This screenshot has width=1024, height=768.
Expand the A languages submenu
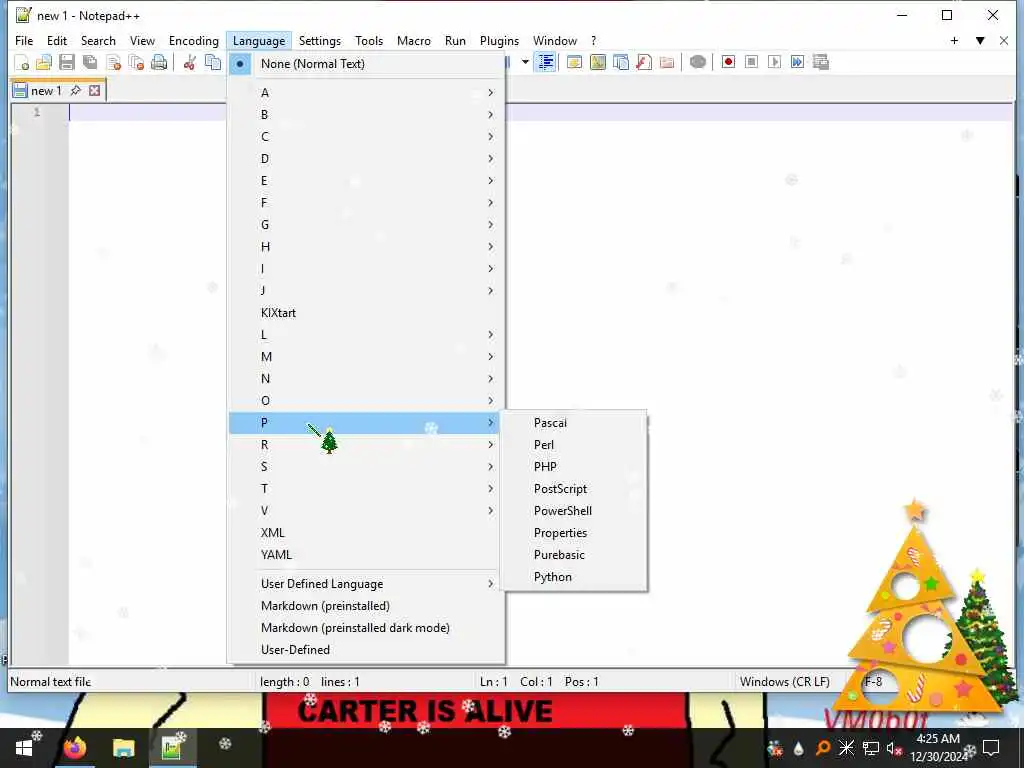366,93
